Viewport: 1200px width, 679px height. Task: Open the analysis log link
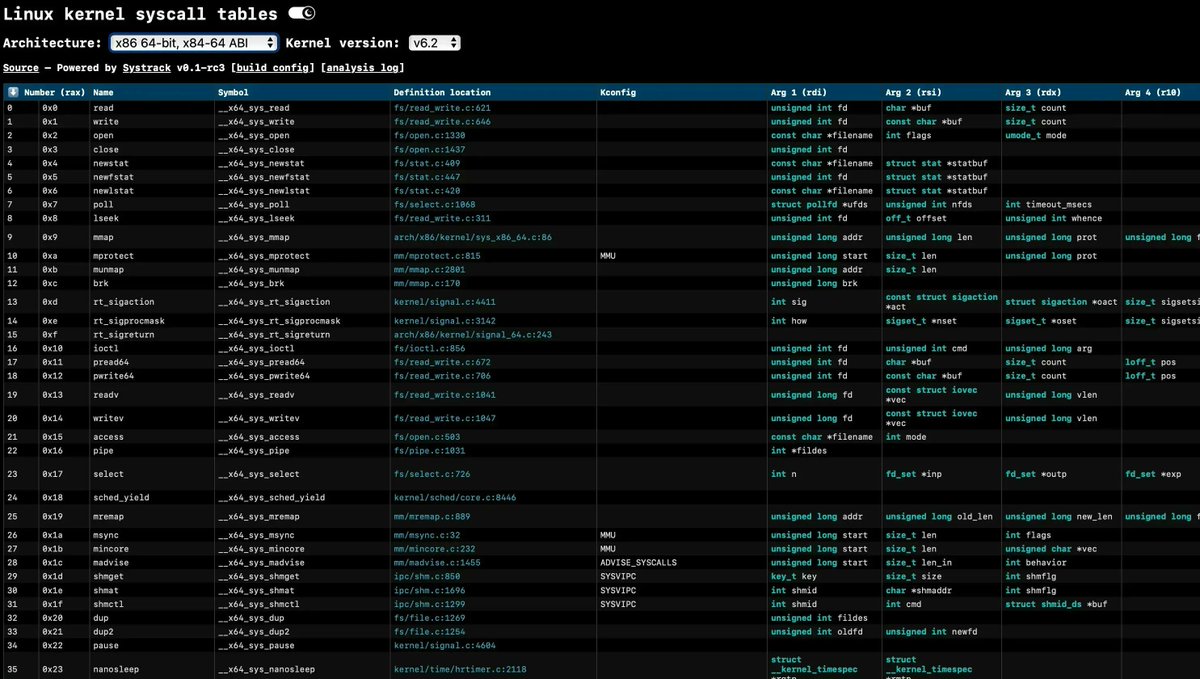point(364,68)
